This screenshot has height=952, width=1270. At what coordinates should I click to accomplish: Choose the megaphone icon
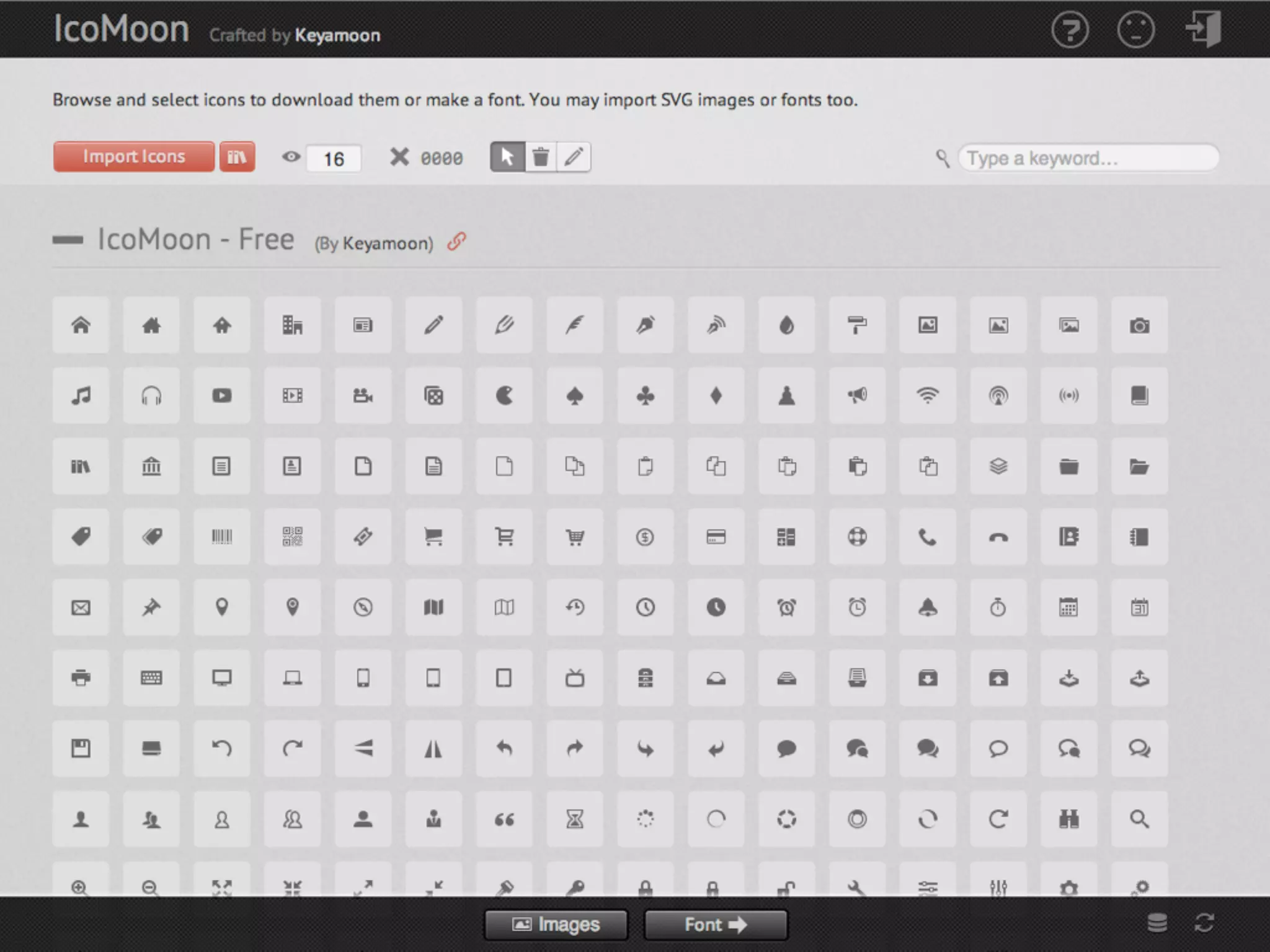point(857,395)
